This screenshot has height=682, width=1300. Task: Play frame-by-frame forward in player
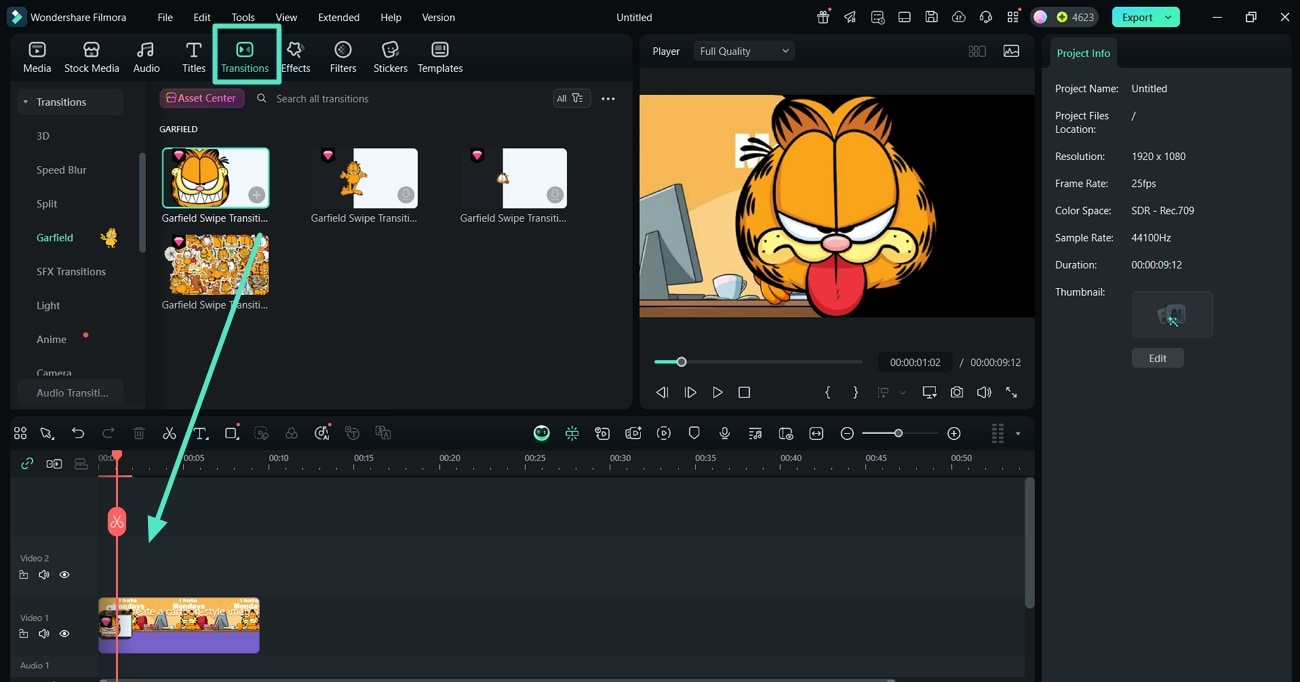tap(690, 393)
